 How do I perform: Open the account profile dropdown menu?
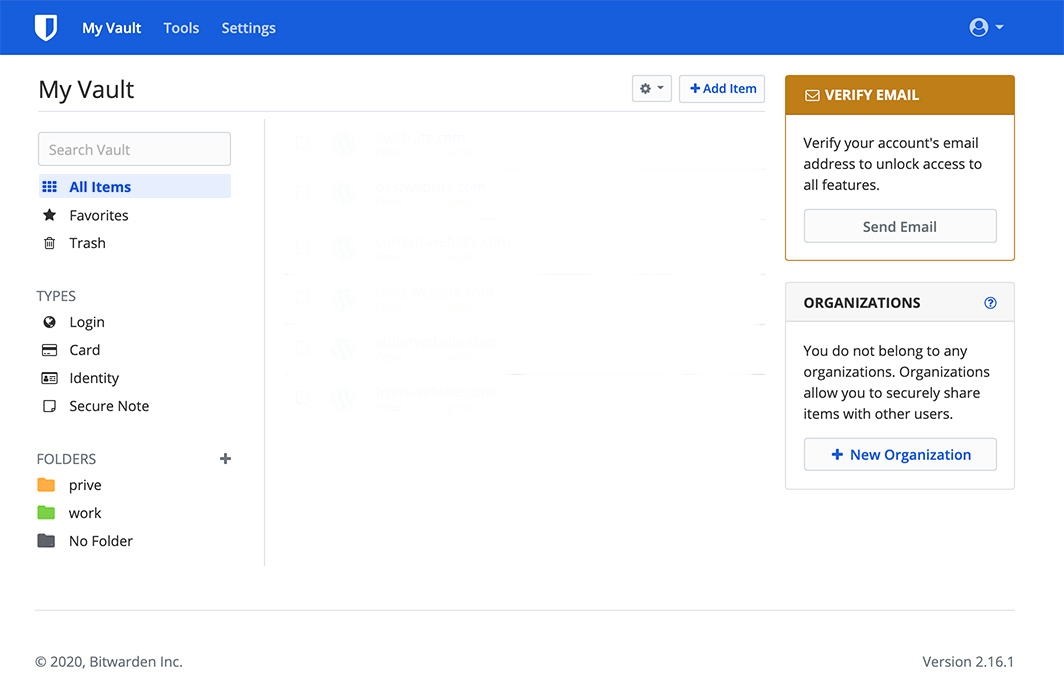pyautogui.click(x=986, y=27)
